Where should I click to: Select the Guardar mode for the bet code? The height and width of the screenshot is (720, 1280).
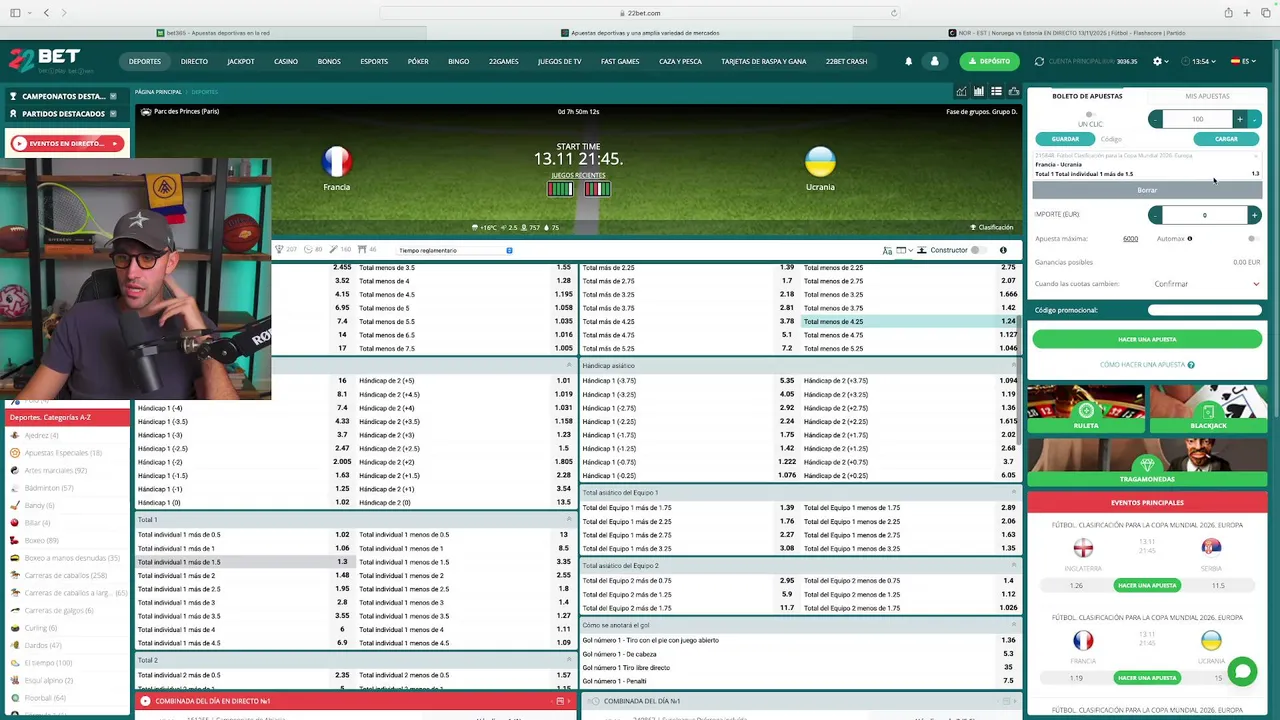[1065, 139]
